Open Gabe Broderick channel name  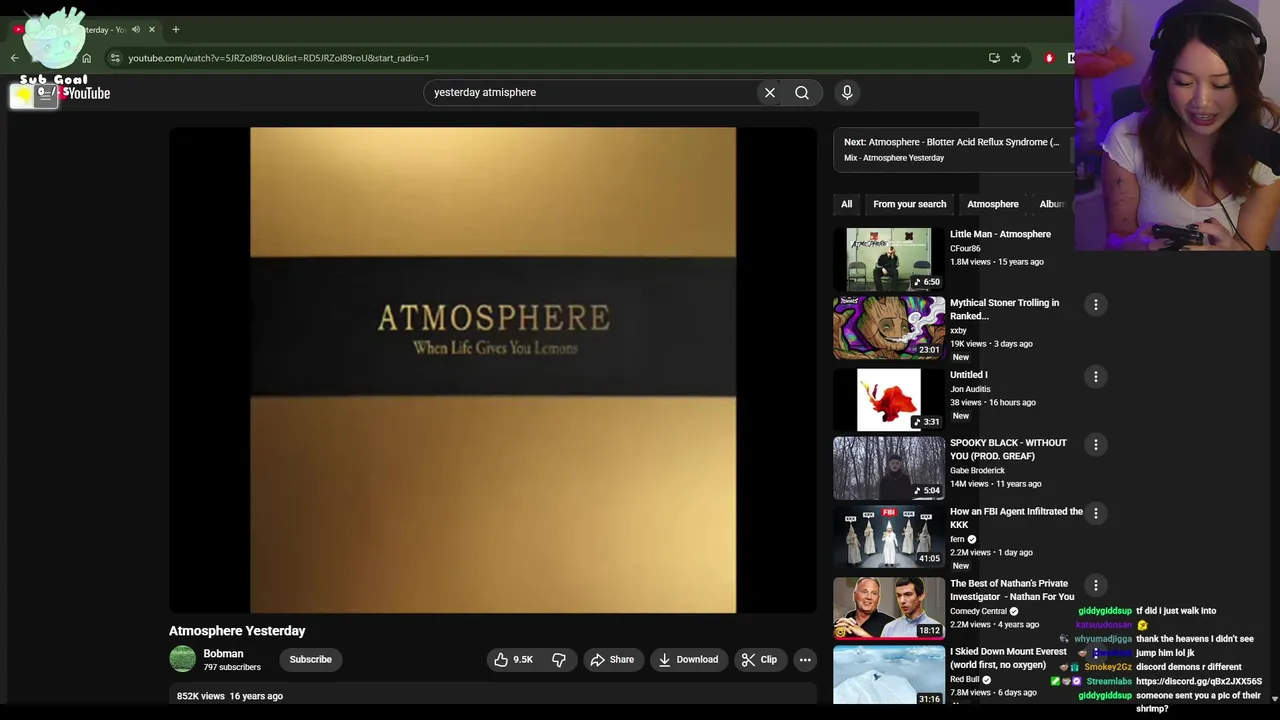[977, 470]
